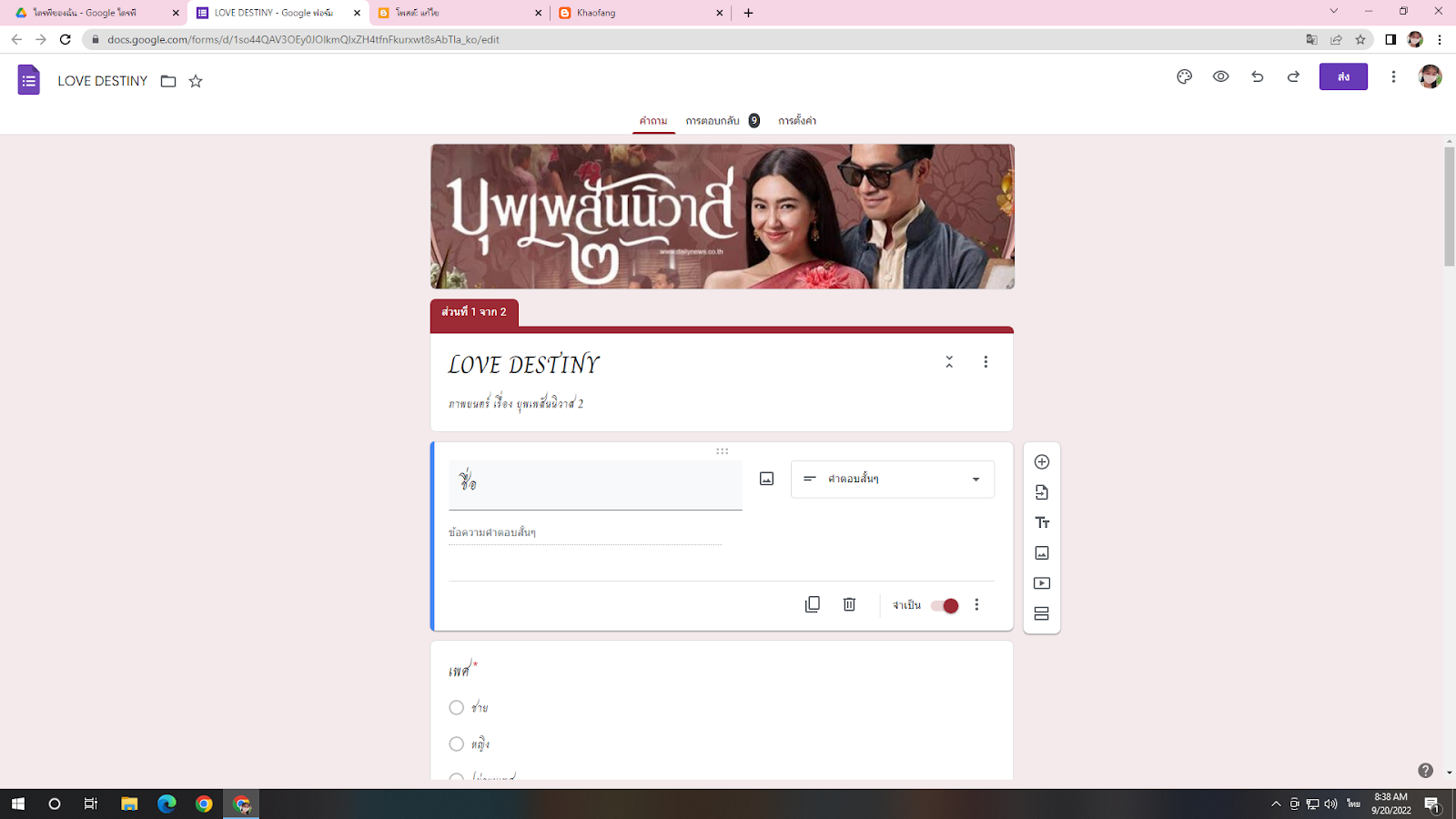This screenshot has height=819, width=1456.
Task: Show hidden system tray icons
Action: click(1276, 804)
